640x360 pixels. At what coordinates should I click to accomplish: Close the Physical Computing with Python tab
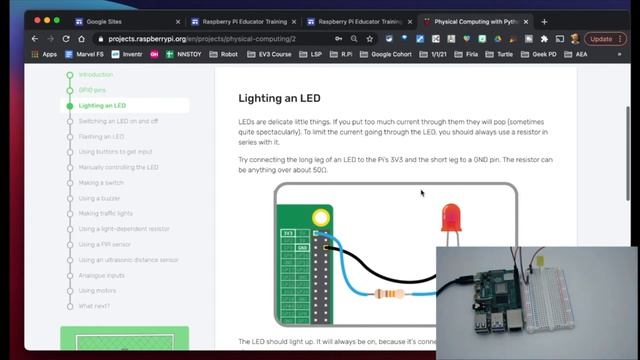click(526, 22)
